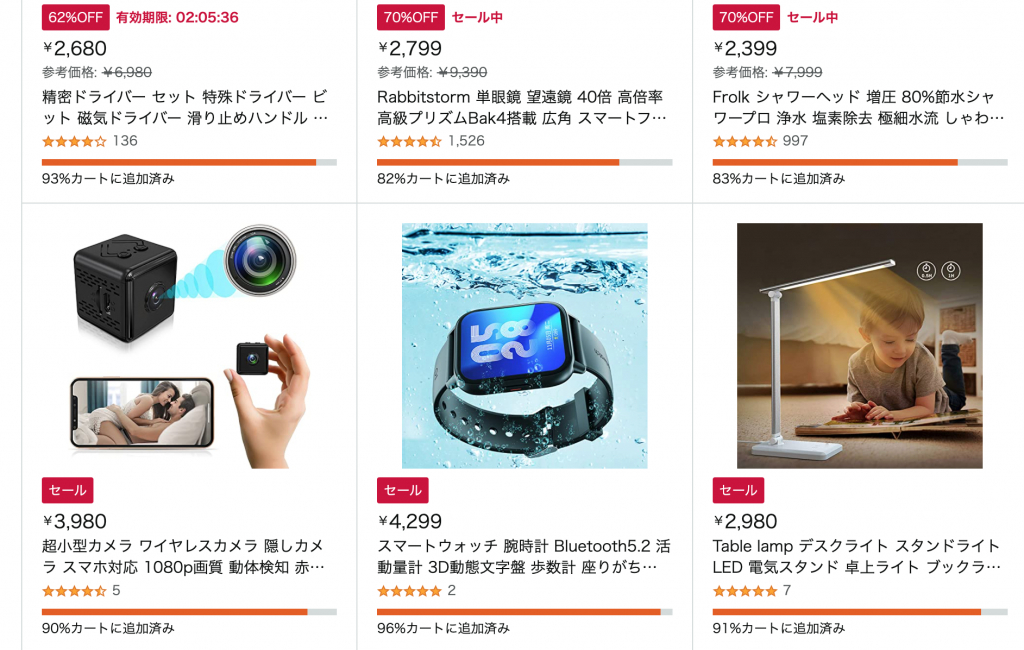
Task: Open the 超小型カメラ ワイヤレスカメラ product link
Action: (x=184, y=557)
